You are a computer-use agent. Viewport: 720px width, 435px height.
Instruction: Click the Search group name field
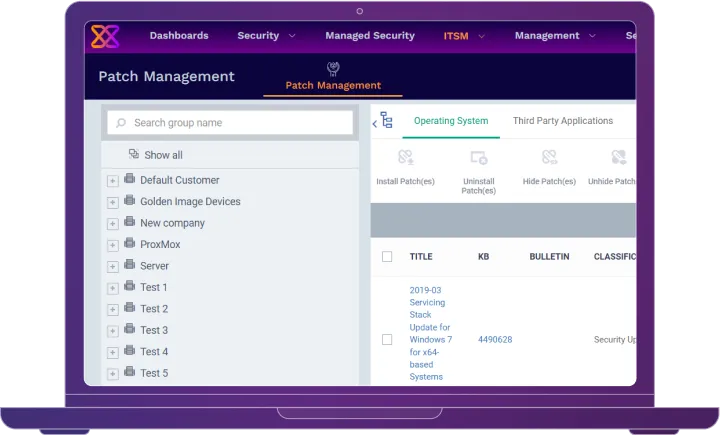tap(230, 123)
